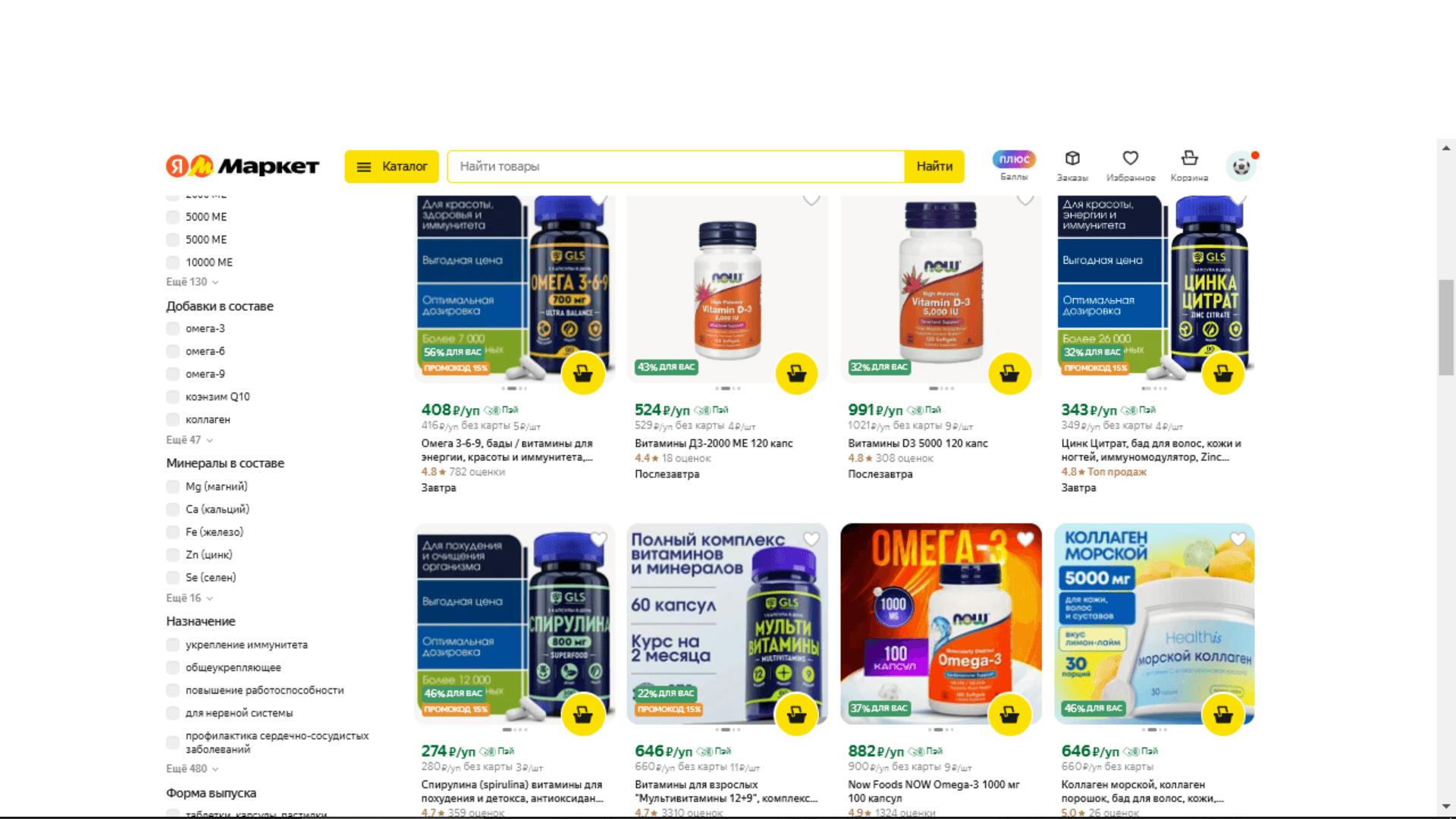
Task: Click the page vertical scrollbar thumb
Action: click(x=1446, y=328)
